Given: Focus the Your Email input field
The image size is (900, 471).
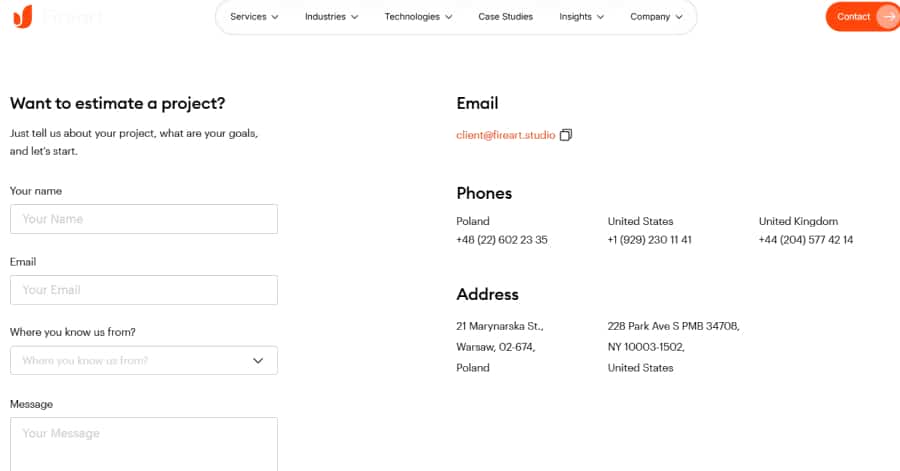Looking at the screenshot, I should [x=143, y=290].
